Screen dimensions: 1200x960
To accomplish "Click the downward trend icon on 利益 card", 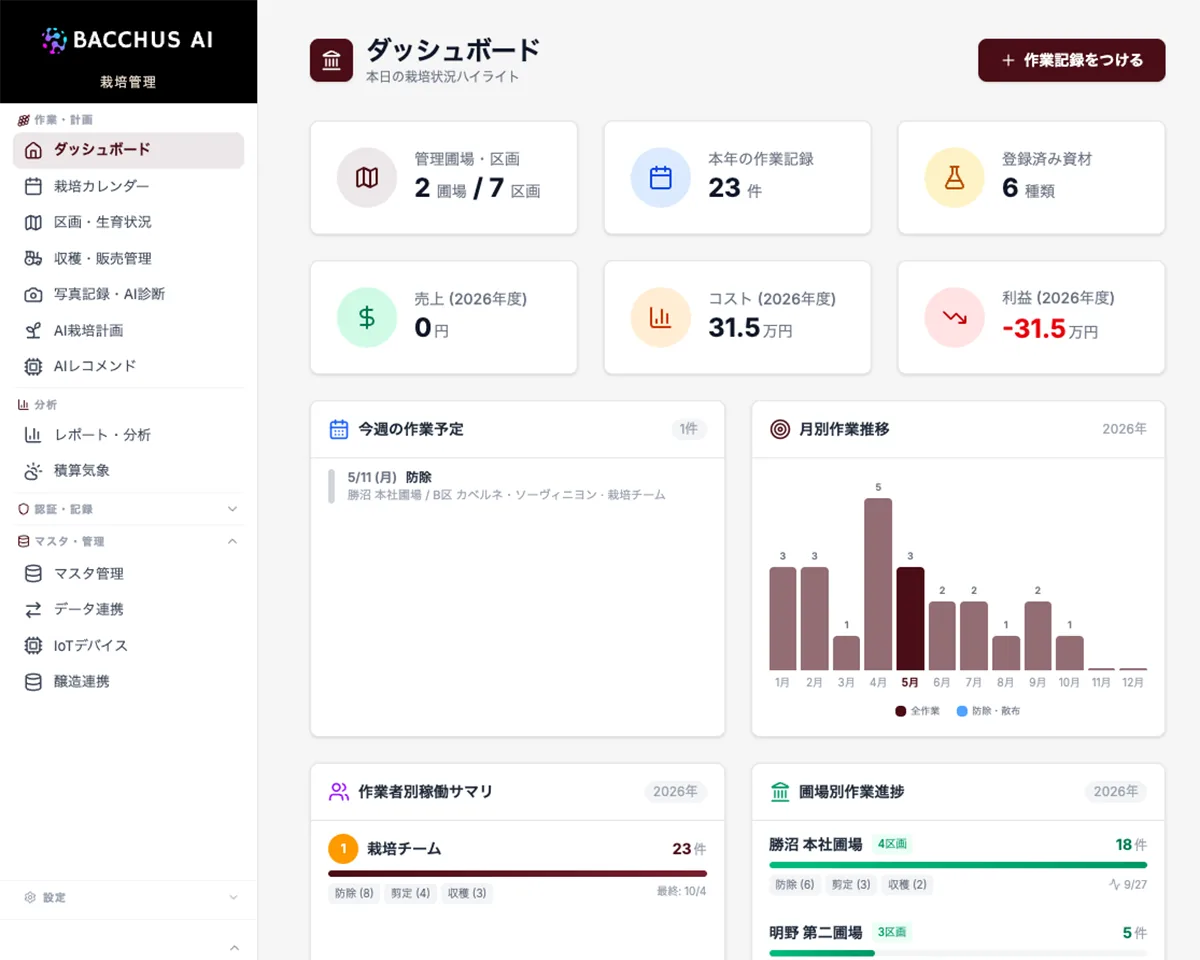I will click(x=955, y=318).
